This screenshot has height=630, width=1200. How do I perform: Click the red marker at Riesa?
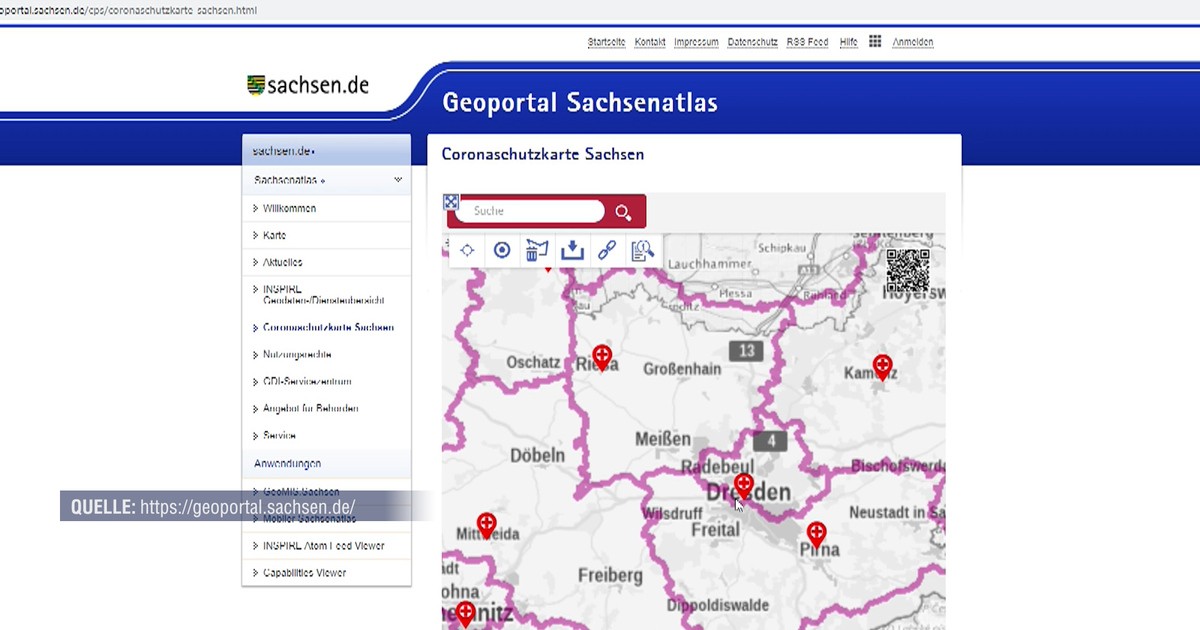(x=602, y=355)
